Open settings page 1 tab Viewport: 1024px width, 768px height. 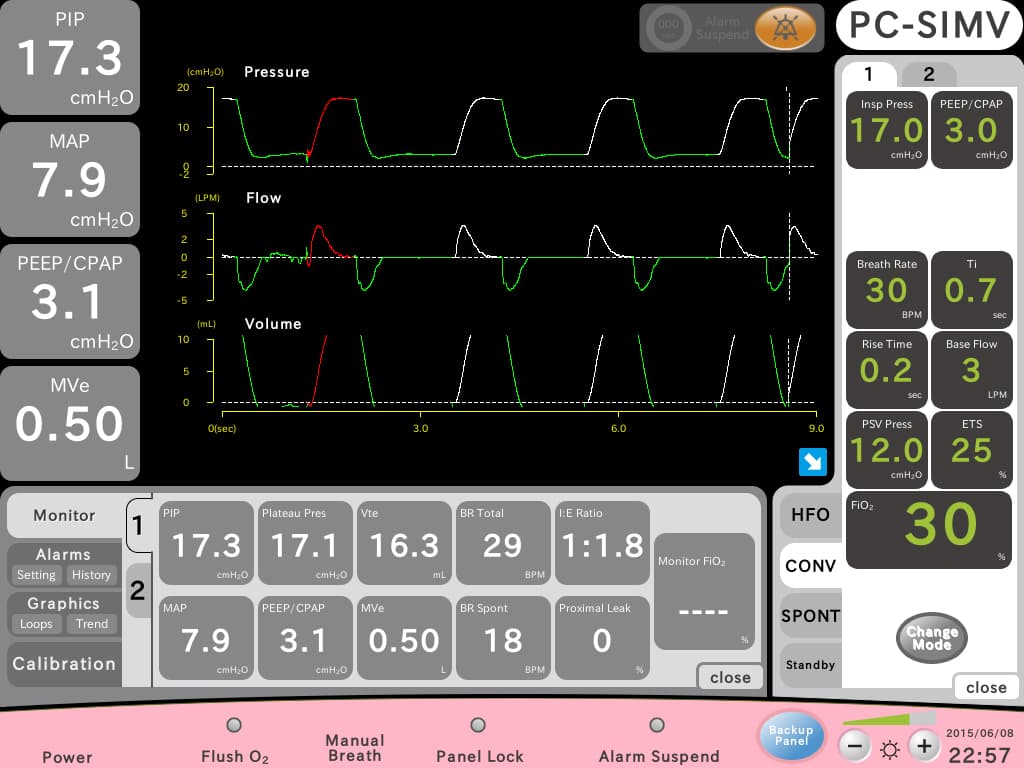[869, 74]
